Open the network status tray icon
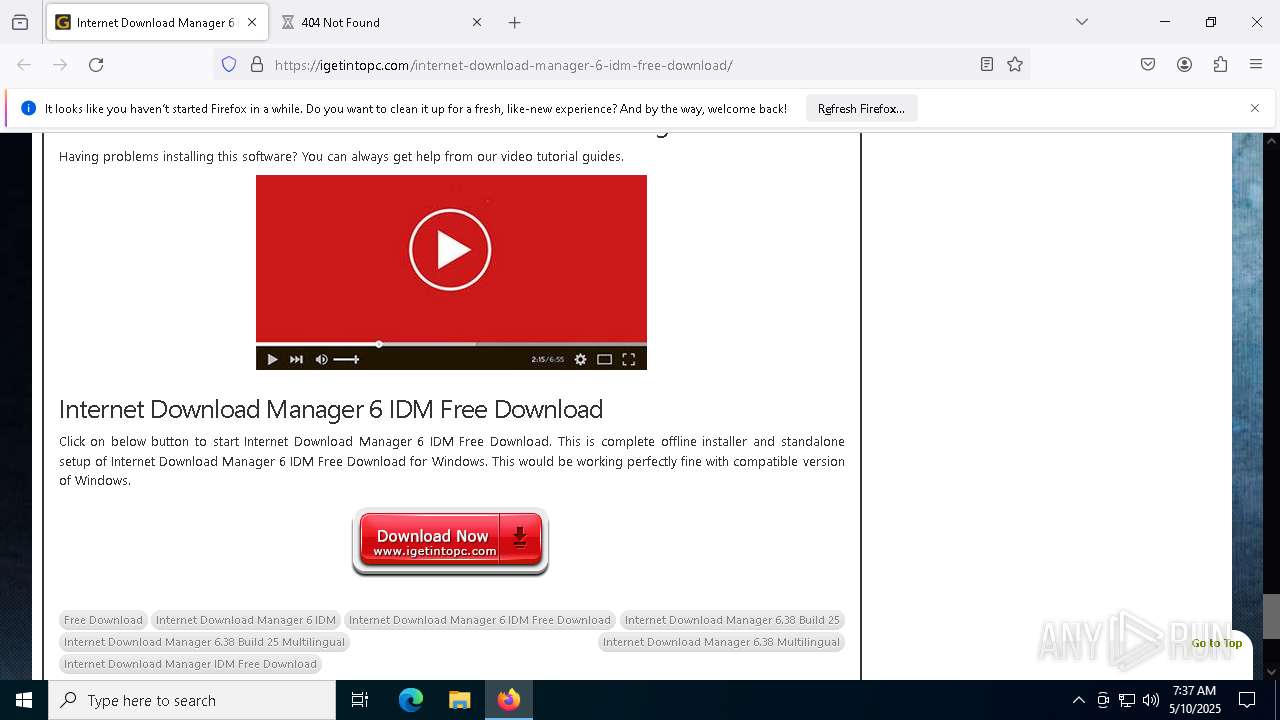Viewport: 1280px width, 720px height. [x=1127, y=700]
